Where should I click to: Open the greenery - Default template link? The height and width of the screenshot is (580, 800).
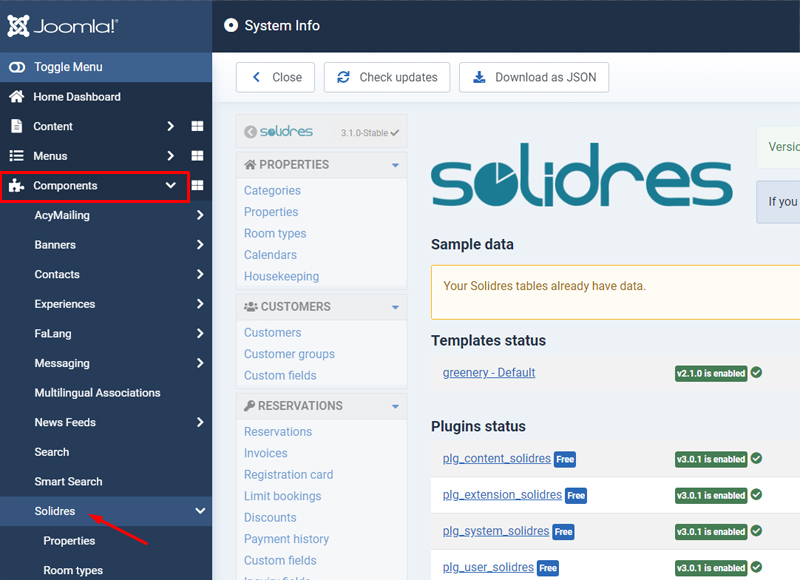click(489, 373)
